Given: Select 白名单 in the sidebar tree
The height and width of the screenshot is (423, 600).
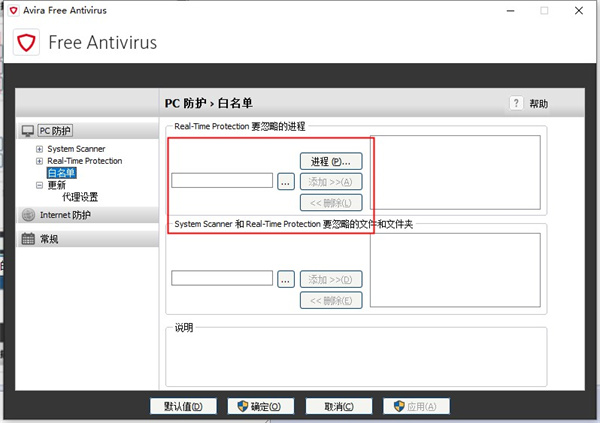Looking at the screenshot, I should 61,173.
